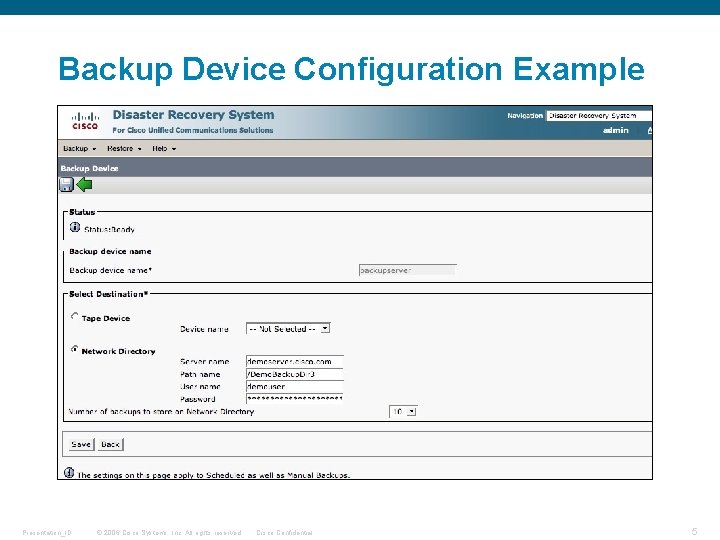Click the Cisco logo

tap(85, 121)
